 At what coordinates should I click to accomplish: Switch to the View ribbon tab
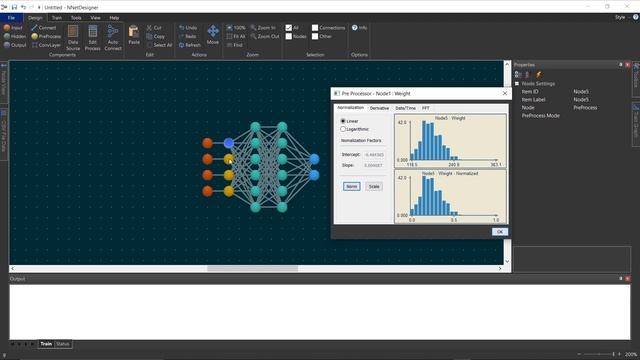[96, 18]
